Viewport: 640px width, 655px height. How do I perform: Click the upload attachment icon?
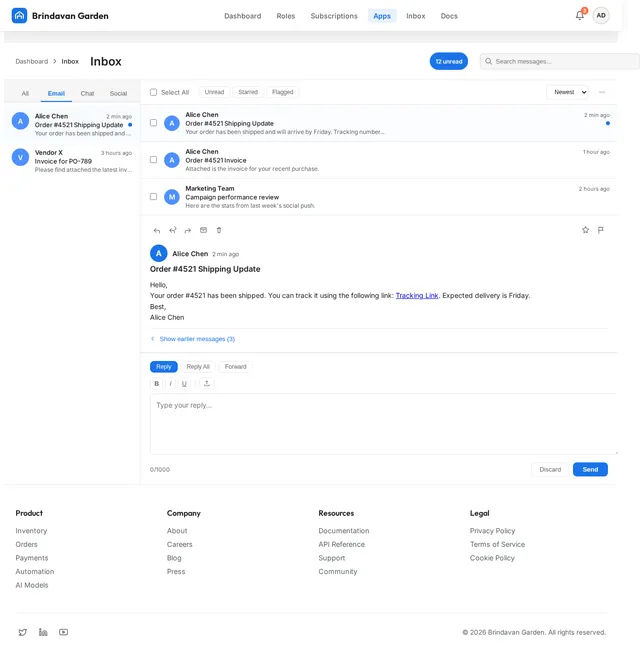pos(207,383)
